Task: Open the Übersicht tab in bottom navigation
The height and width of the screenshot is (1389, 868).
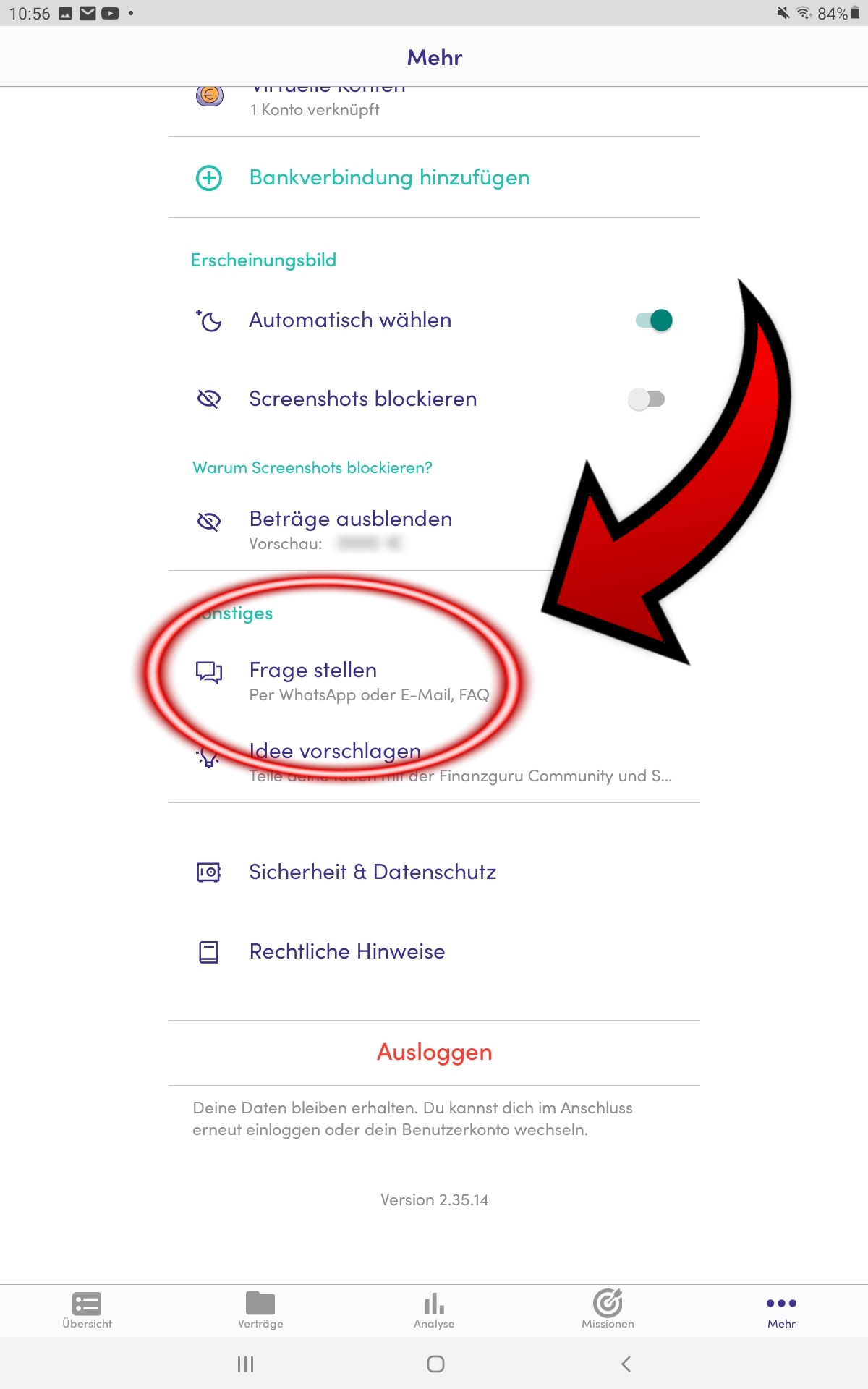Action: 87,1310
